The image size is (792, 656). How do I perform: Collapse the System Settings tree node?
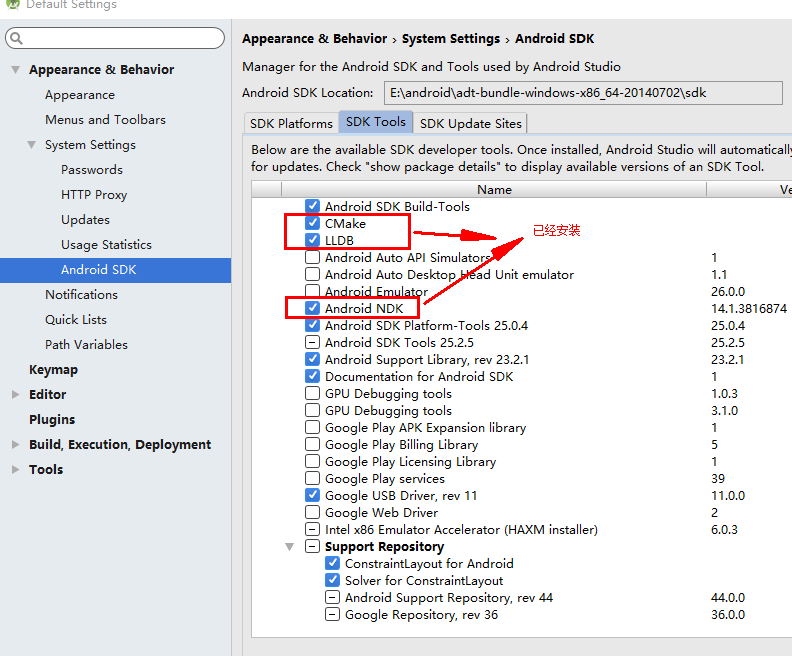click(x=31, y=145)
